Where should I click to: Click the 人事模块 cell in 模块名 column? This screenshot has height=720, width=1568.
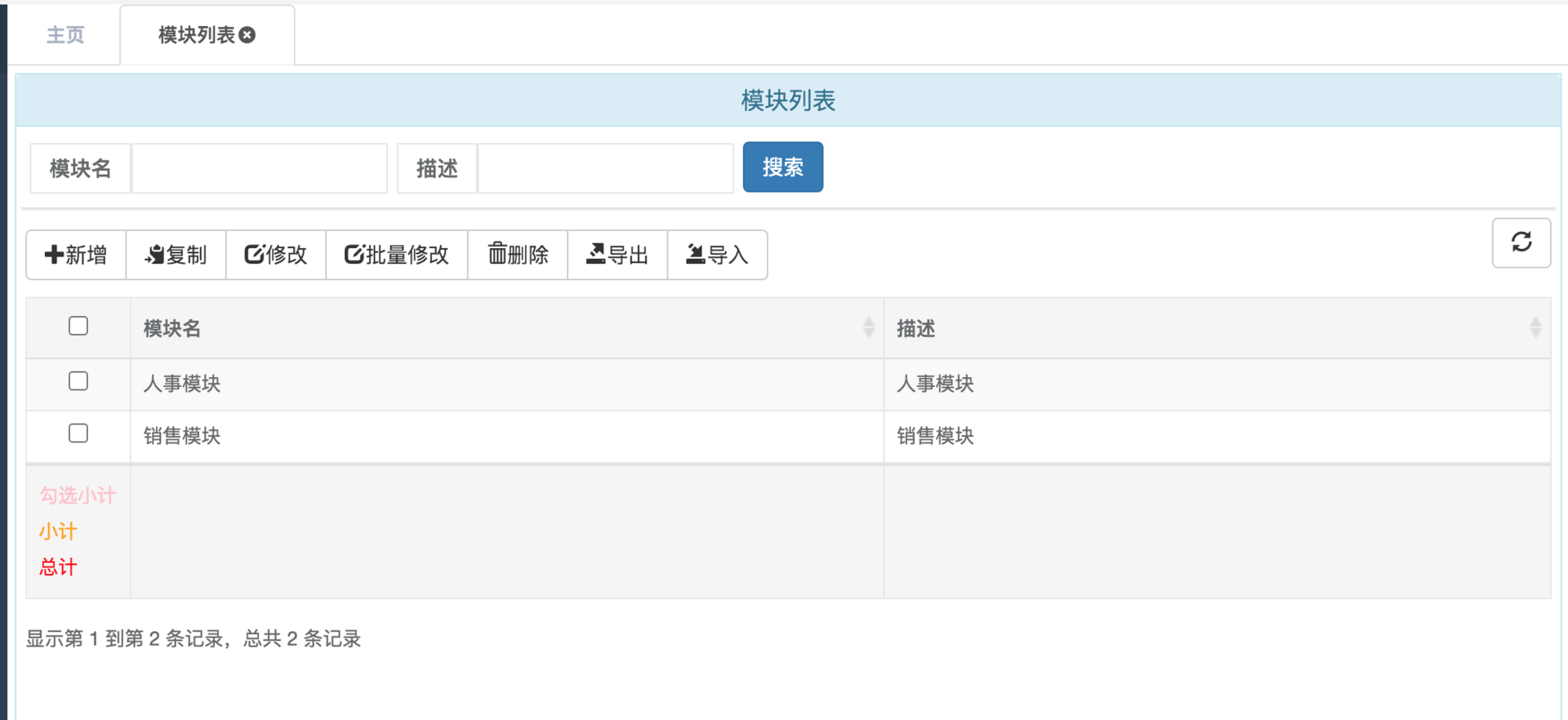182,384
